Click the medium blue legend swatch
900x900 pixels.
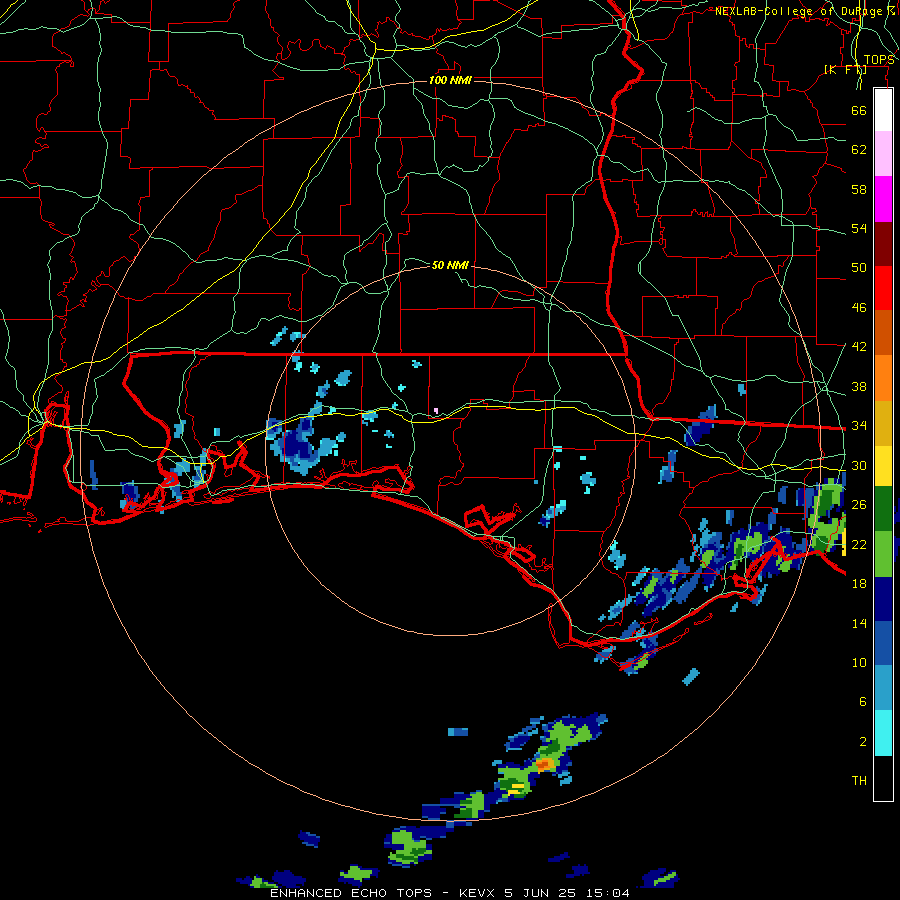(x=883, y=645)
